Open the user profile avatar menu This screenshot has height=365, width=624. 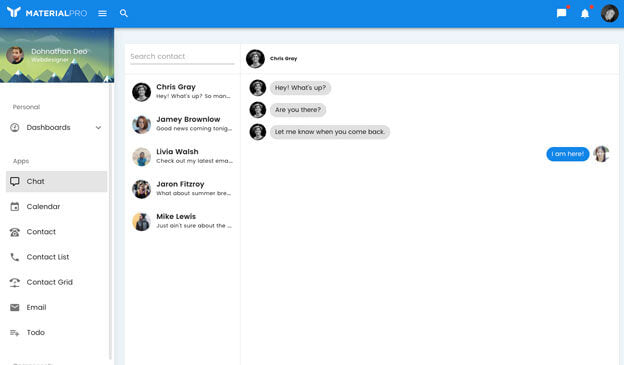pyautogui.click(x=609, y=14)
